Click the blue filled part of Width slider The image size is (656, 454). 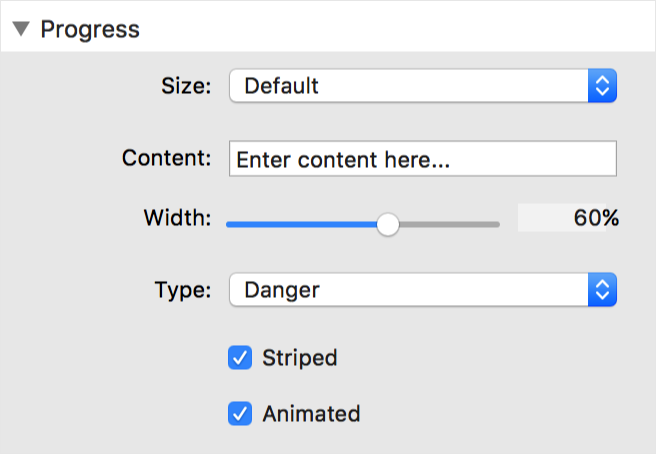[x=301, y=225]
